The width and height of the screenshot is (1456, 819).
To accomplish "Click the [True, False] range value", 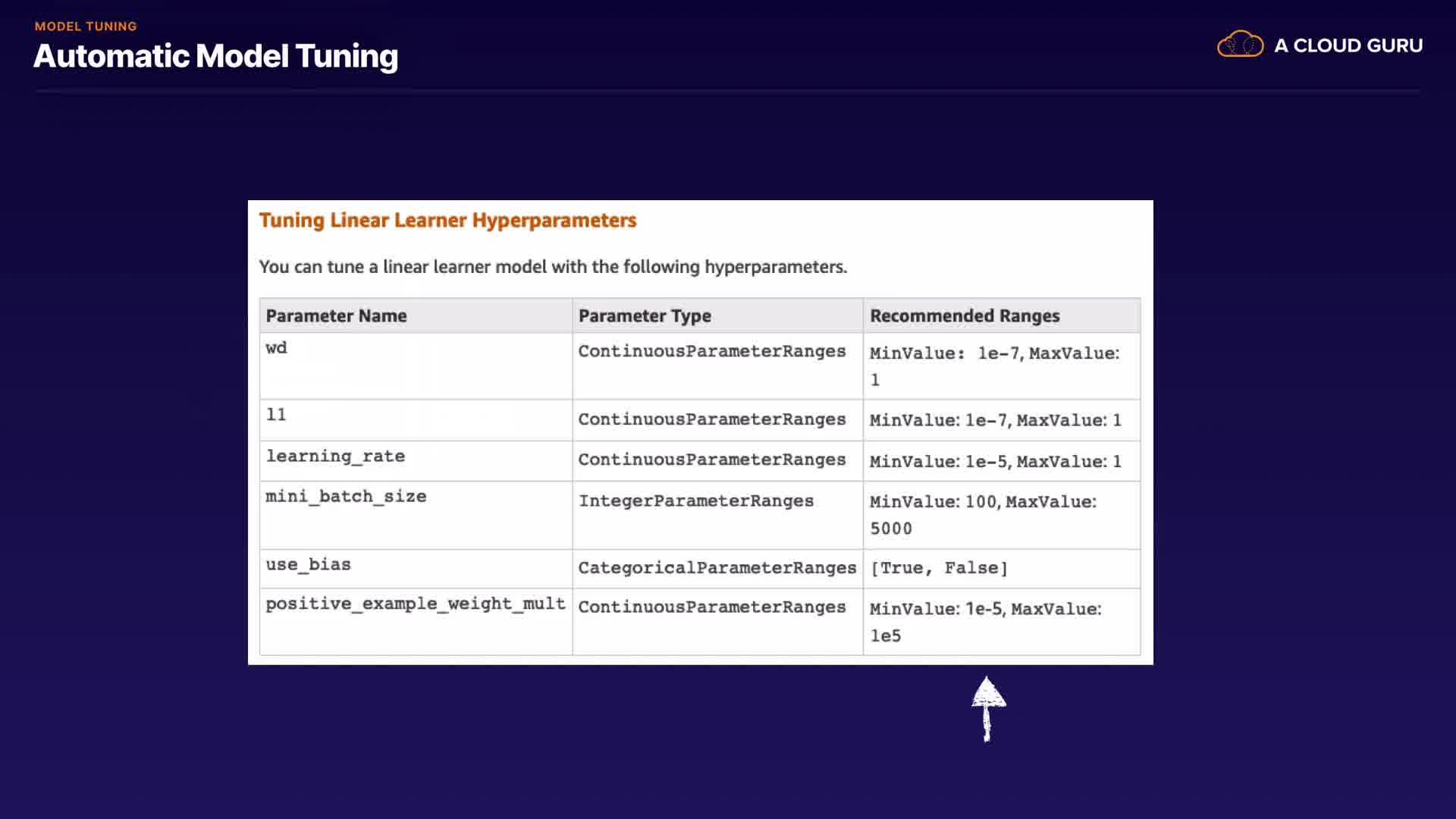I will click(939, 568).
